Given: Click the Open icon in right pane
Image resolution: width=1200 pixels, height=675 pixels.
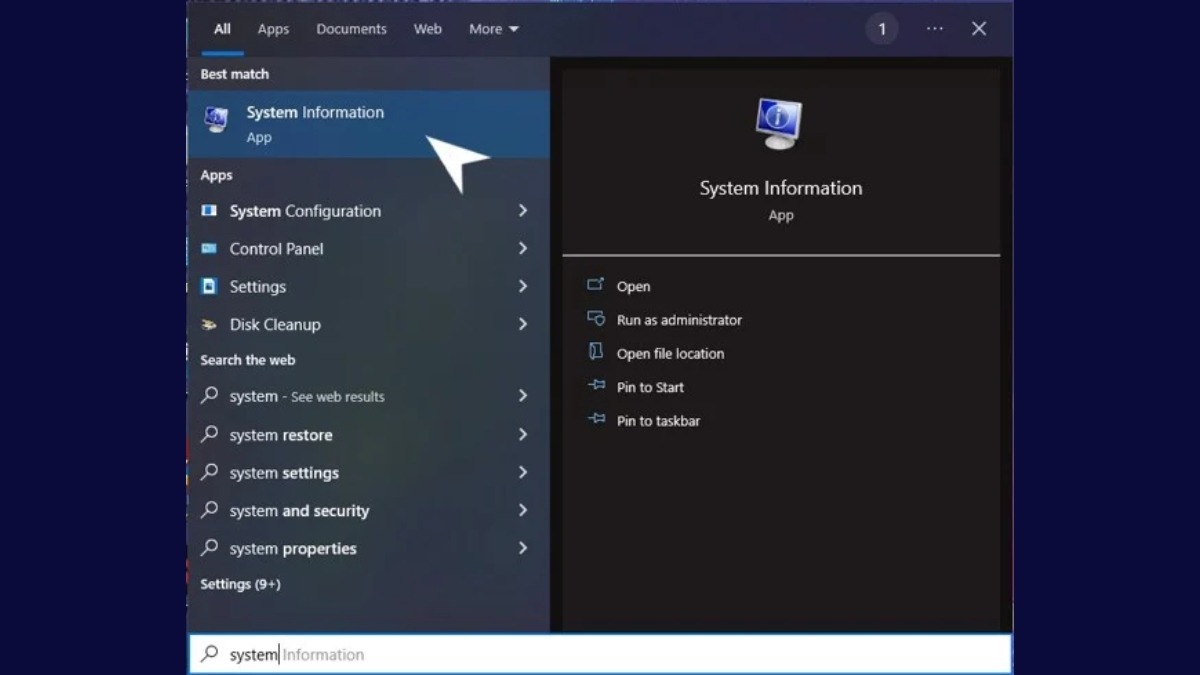Looking at the screenshot, I should click(x=596, y=285).
